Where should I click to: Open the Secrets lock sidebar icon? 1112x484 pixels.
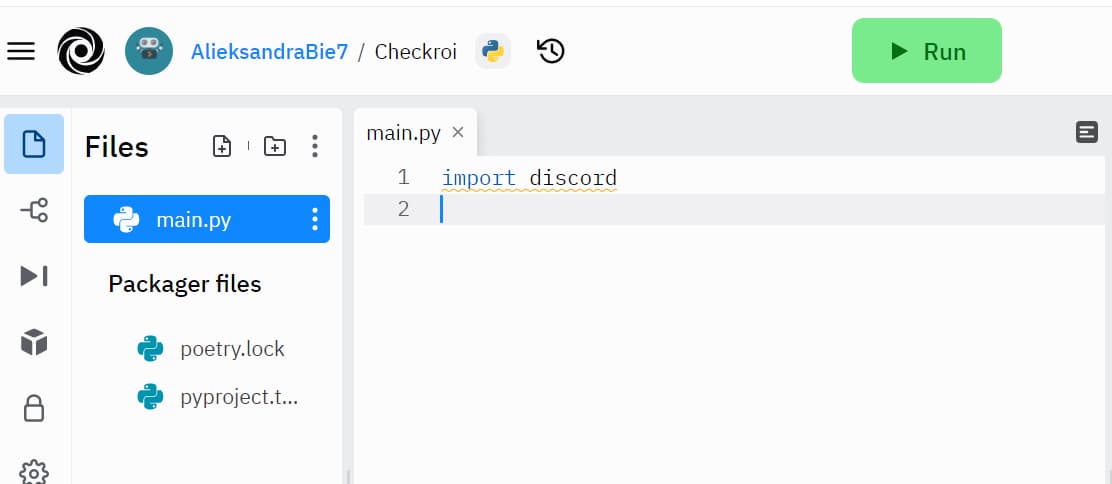pyautogui.click(x=34, y=408)
